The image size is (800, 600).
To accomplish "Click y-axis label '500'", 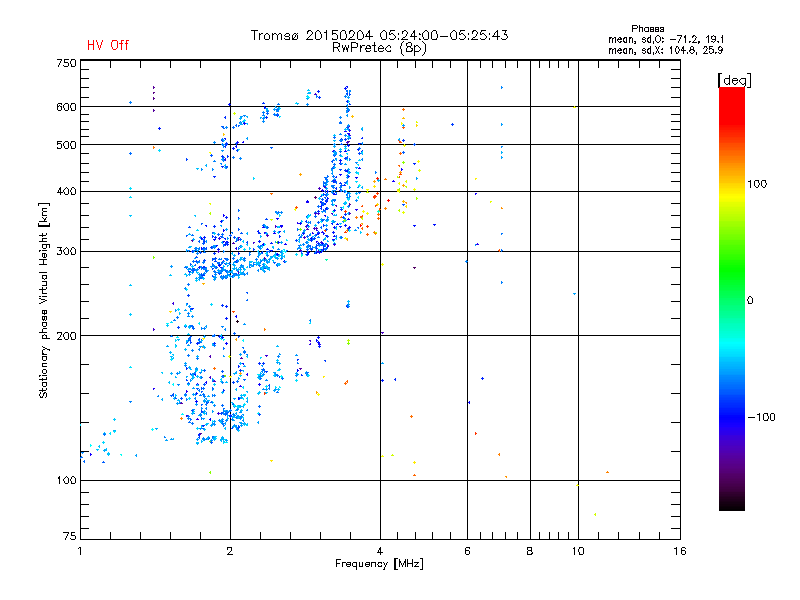I will click(66, 145).
